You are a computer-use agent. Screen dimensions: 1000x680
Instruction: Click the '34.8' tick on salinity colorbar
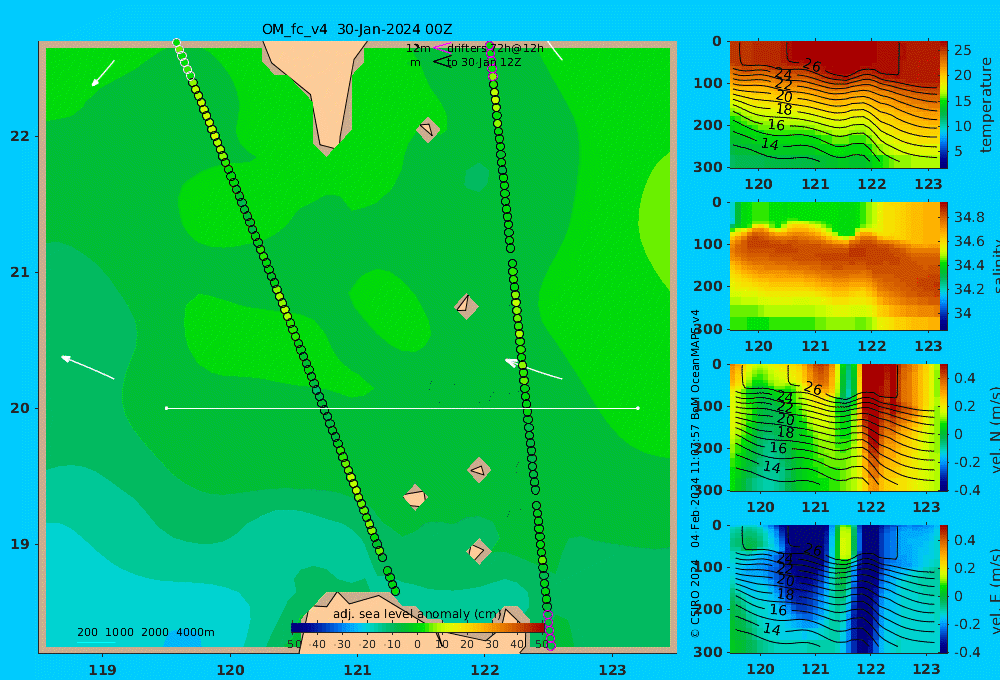click(x=969, y=217)
